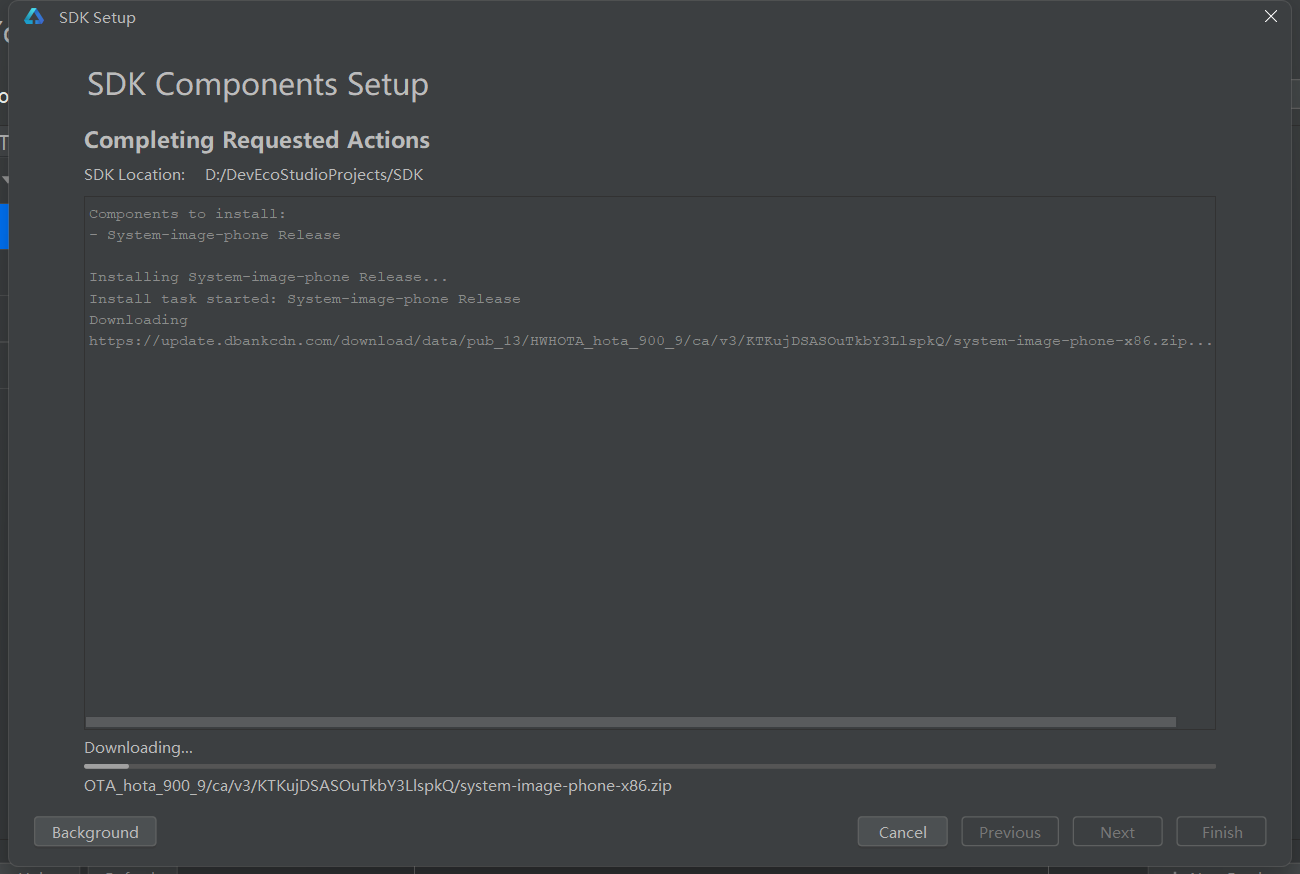Click the "Install task started" log line

click(305, 299)
